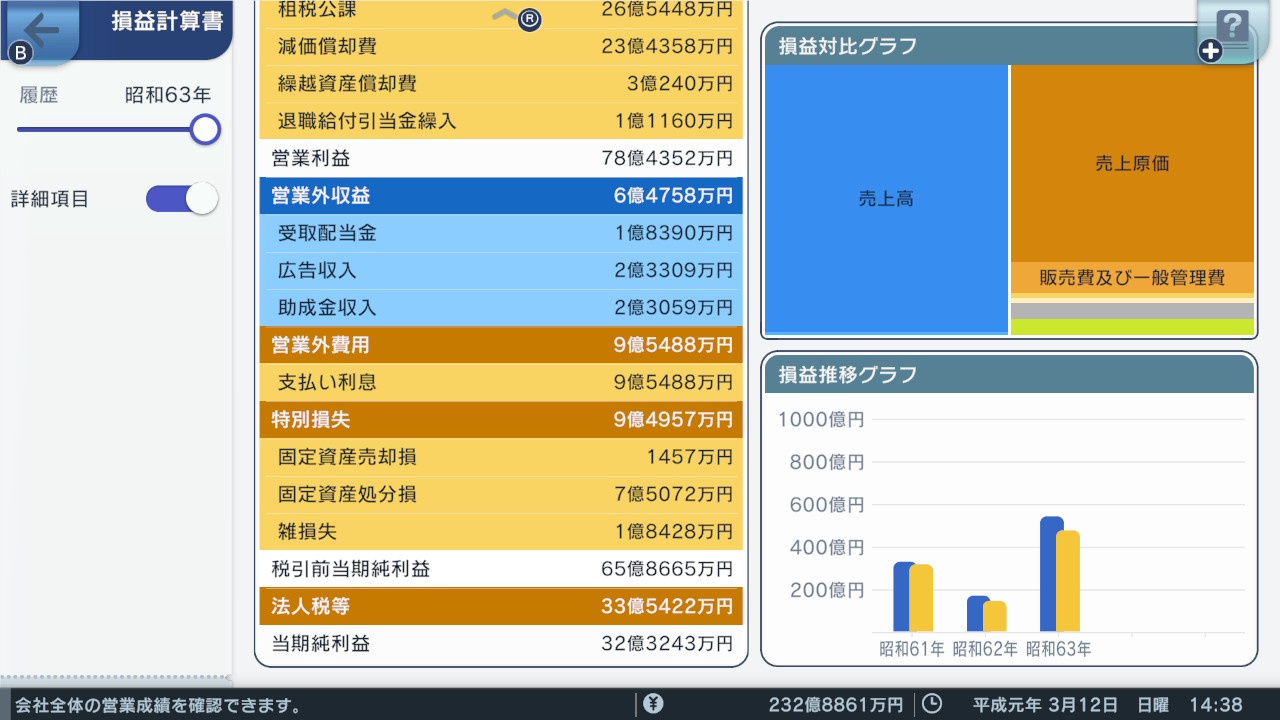Click the 売上高 blue block in chart
The width and height of the screenshot is (1280, 720).
(x=886, y=199)
